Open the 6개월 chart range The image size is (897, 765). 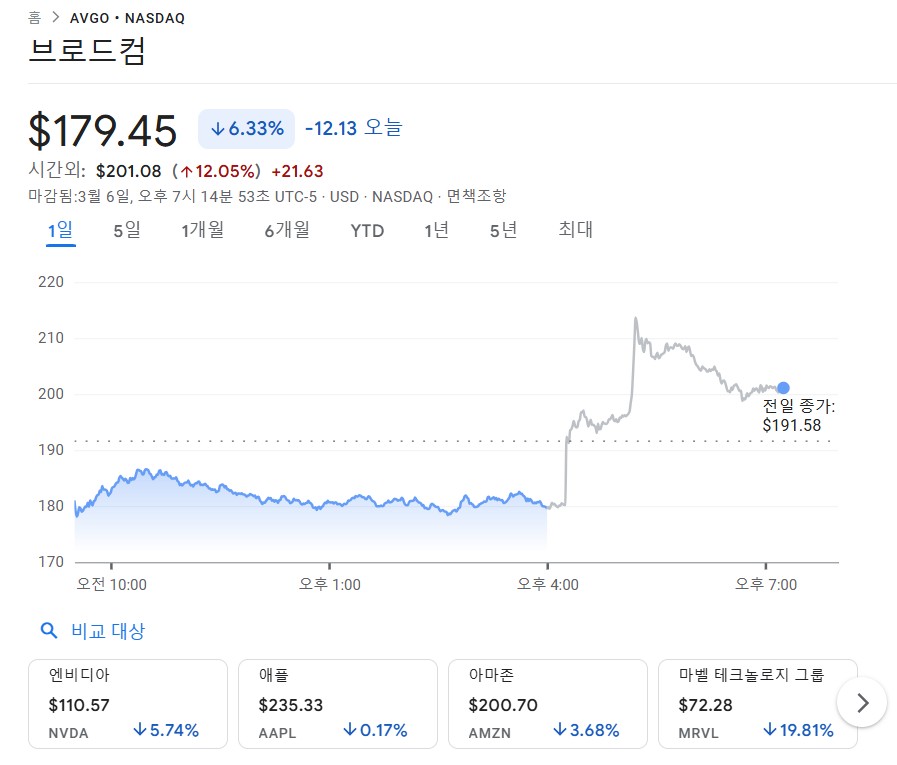tap(287, 230)
